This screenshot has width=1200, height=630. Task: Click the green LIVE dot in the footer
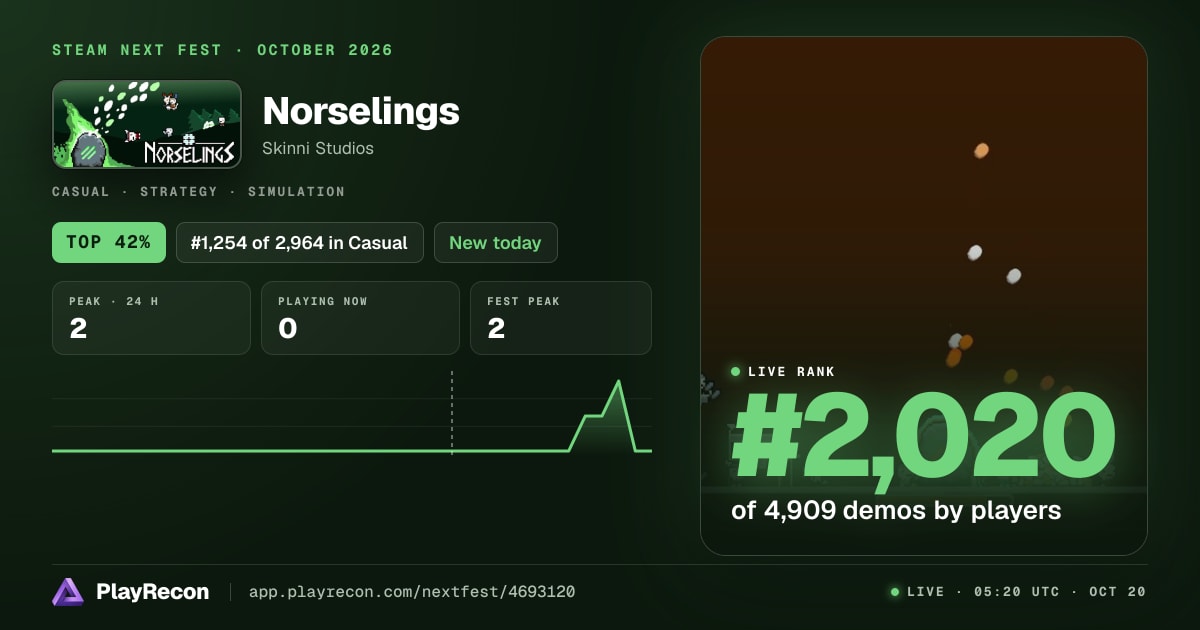895,592
